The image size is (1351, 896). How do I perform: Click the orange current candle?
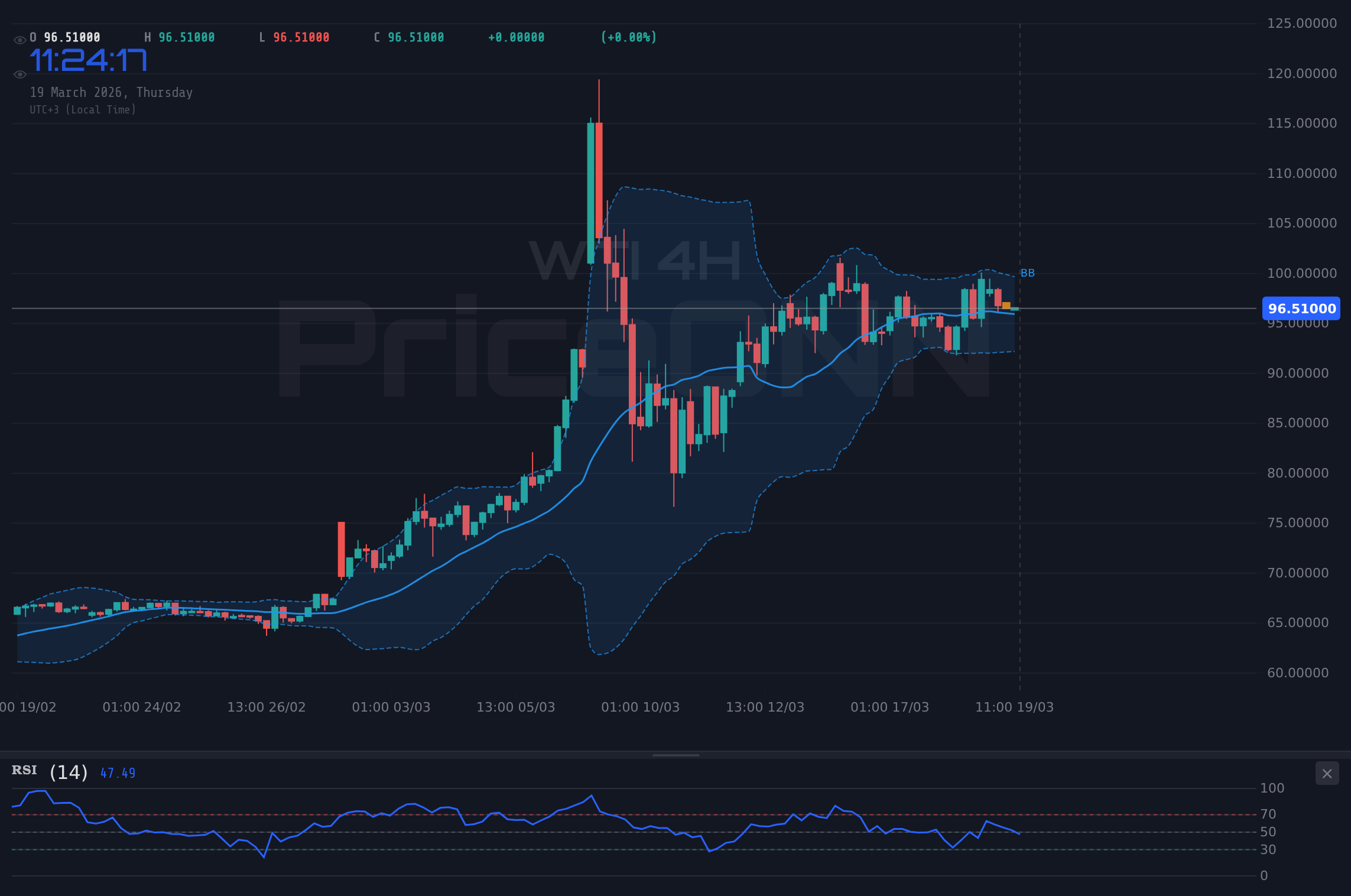pos(1006,306)
